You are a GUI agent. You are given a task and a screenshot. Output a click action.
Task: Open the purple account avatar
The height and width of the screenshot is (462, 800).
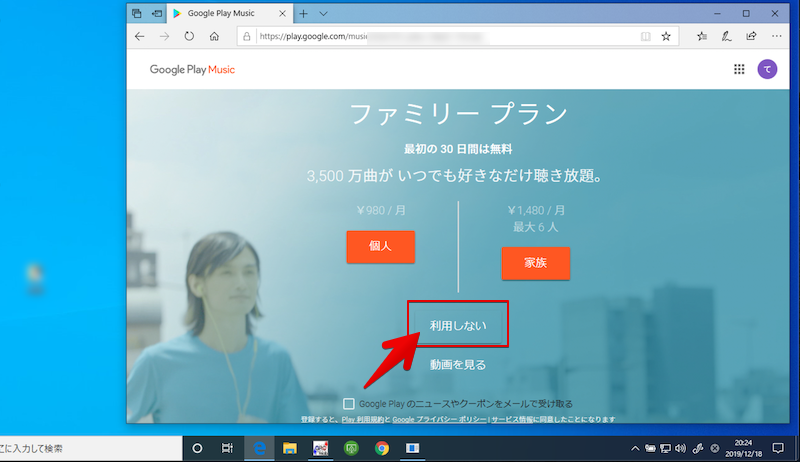point(766,69)
